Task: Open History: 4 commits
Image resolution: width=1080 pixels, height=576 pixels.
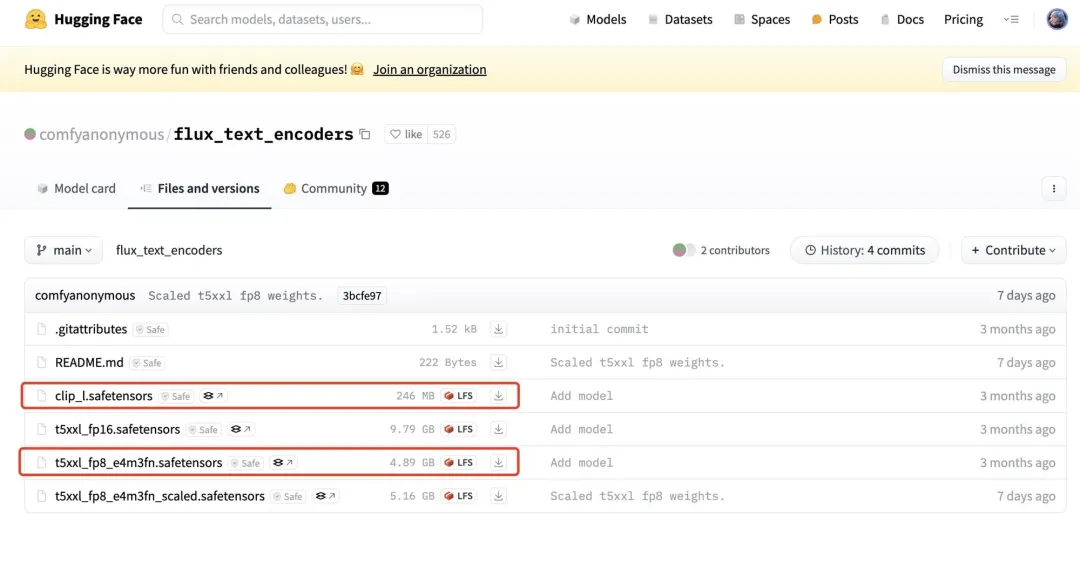Action: pyautogui.click(x=864, y=250)
